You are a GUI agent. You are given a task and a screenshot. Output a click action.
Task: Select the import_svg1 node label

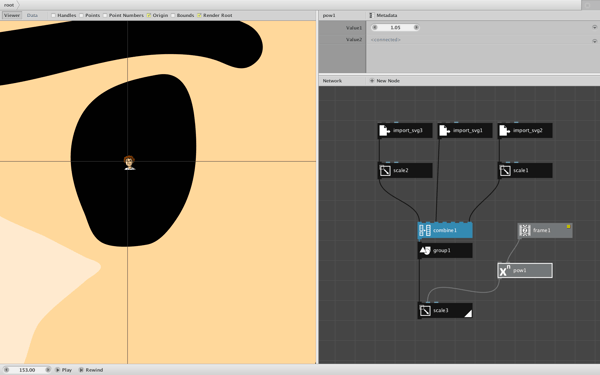pos(468,130)
